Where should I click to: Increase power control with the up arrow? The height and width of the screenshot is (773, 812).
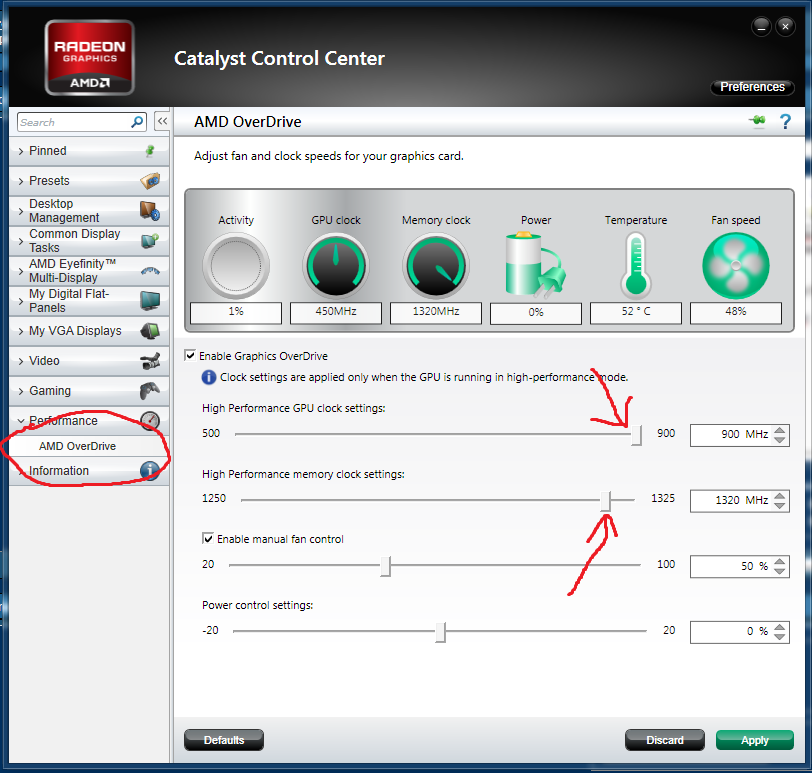780,626
